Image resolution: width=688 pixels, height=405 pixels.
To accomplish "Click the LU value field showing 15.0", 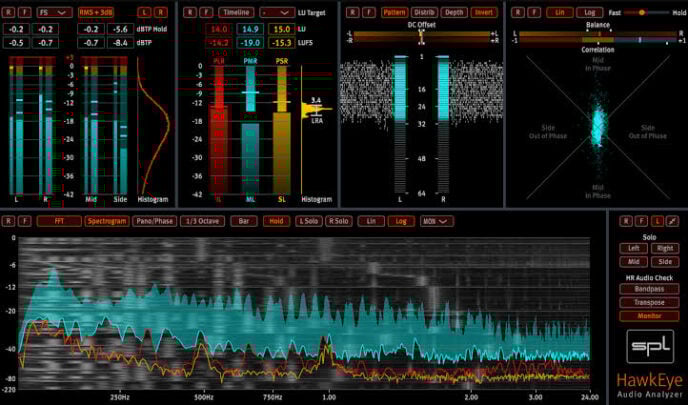I will pyautogui.click(x=282, y=30).
